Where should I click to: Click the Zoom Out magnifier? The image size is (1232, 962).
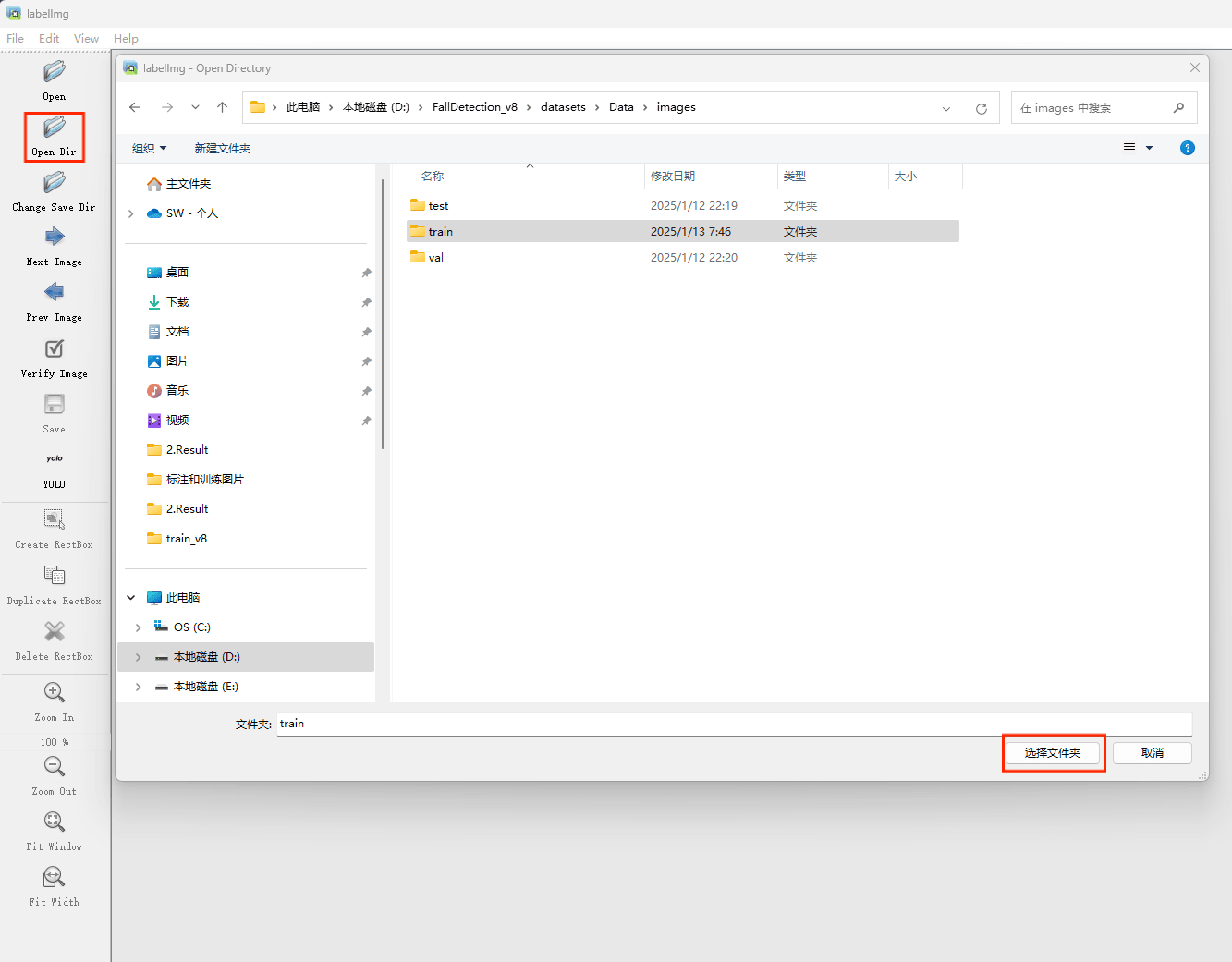55,766
